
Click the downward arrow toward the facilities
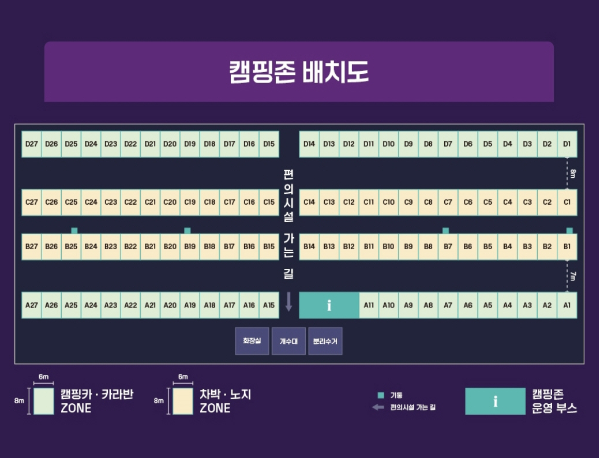[289, 302]
